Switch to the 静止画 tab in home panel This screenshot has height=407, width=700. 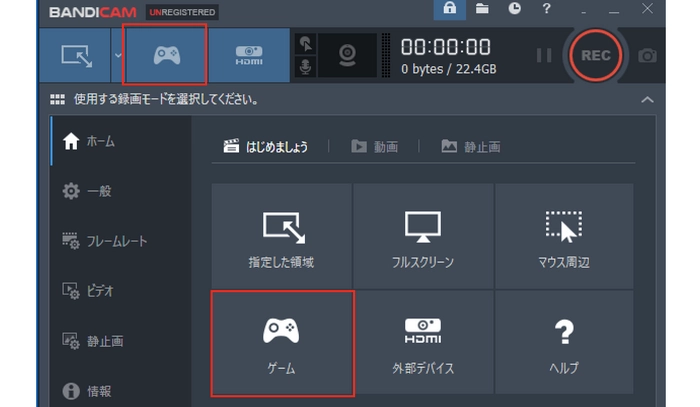coord(471,146)
